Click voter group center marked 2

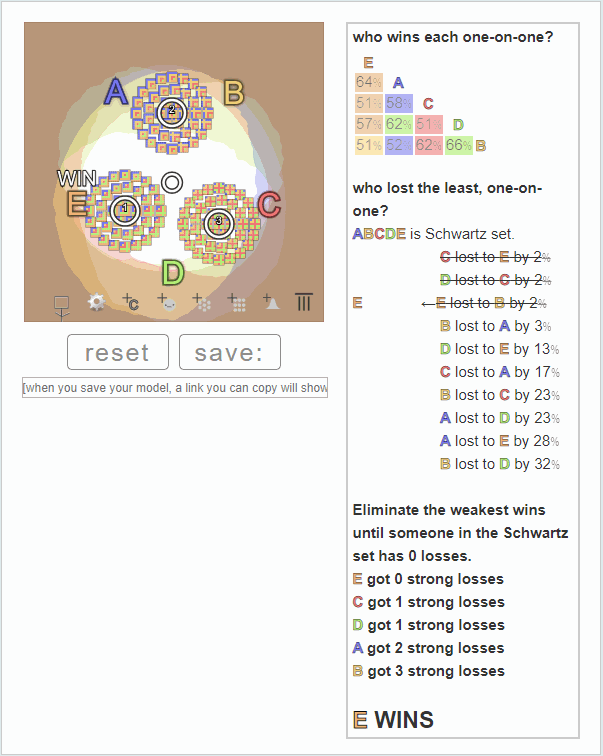click(172, 112)
